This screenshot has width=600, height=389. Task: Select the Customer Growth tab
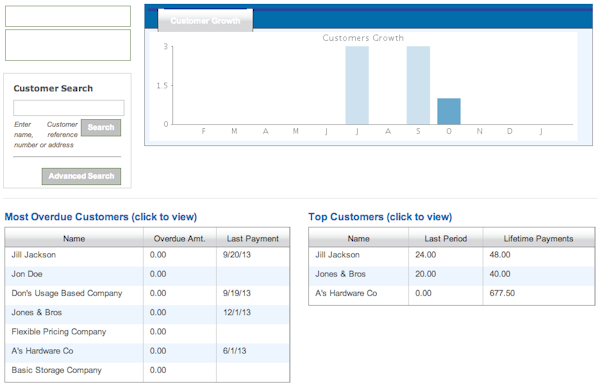pos(205,20)
